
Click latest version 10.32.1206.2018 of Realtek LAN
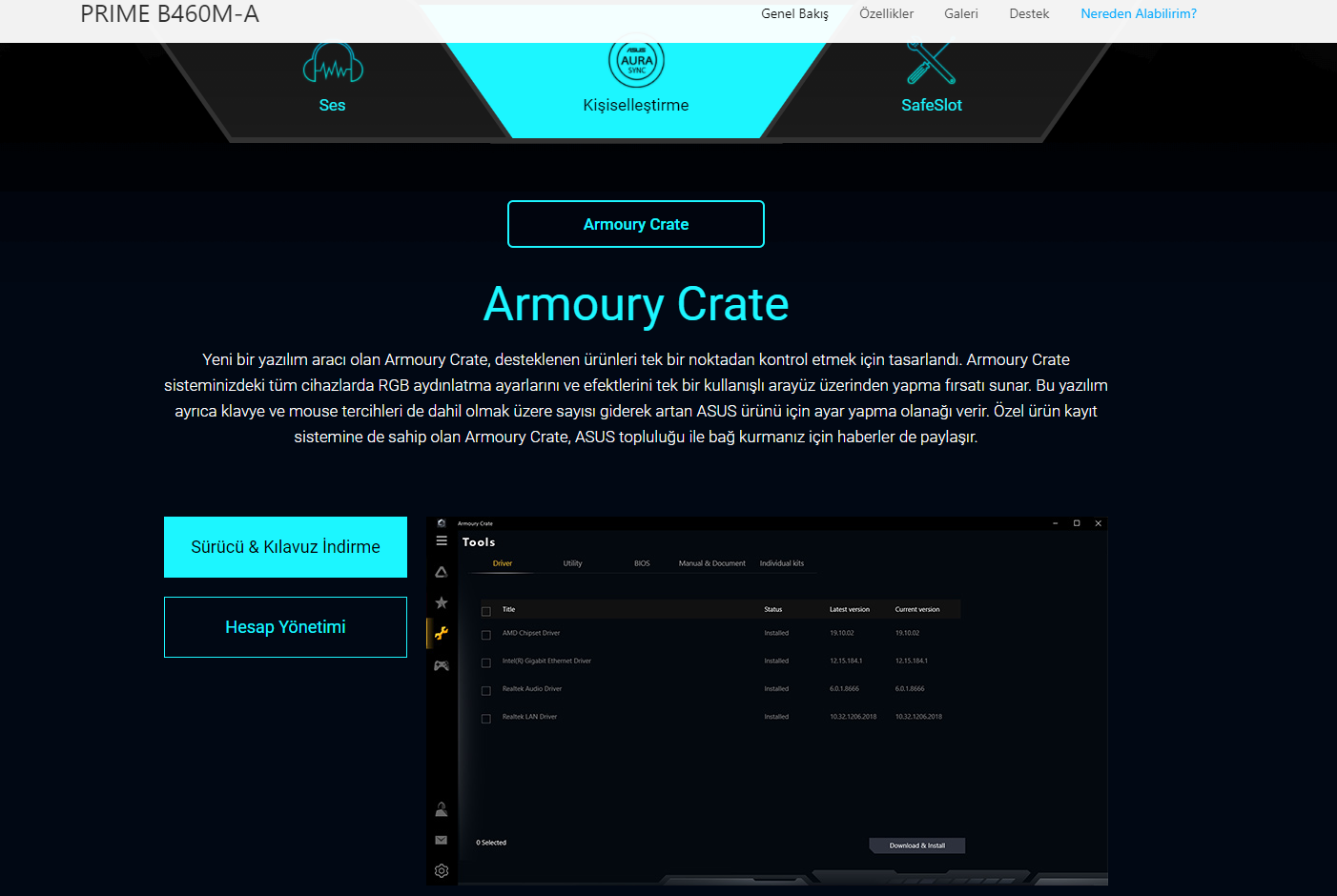(x=853, y=717)
